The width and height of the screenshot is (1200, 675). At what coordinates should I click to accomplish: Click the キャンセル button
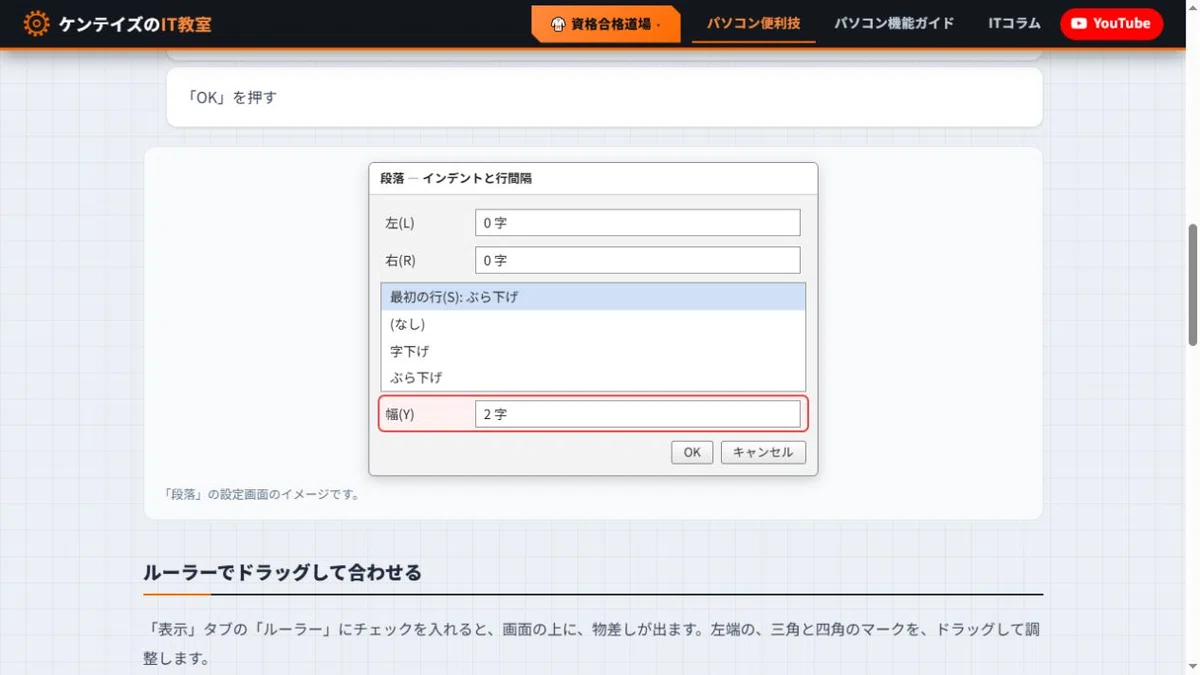tap(763, 452)
